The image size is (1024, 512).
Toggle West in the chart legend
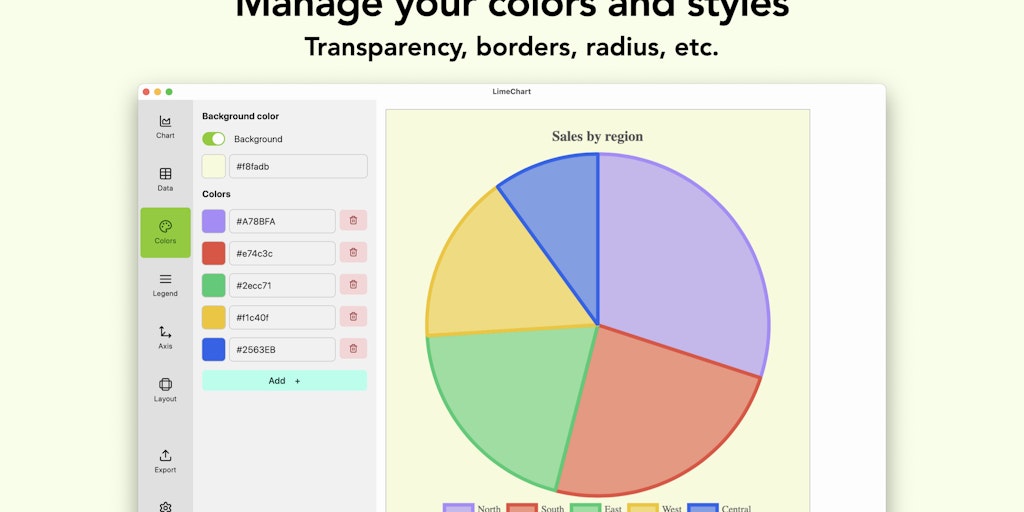655,508
